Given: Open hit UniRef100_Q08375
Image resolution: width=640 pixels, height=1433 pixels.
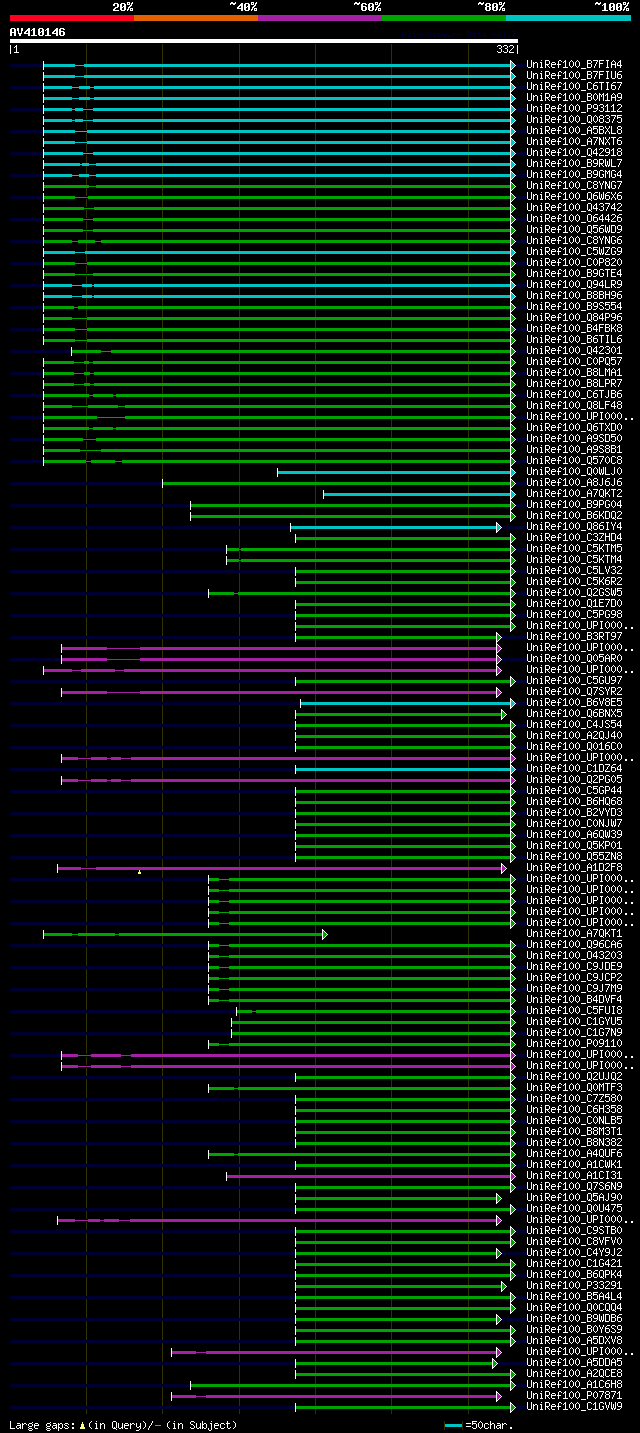Looking at the screenshot, I should (574, 119).
